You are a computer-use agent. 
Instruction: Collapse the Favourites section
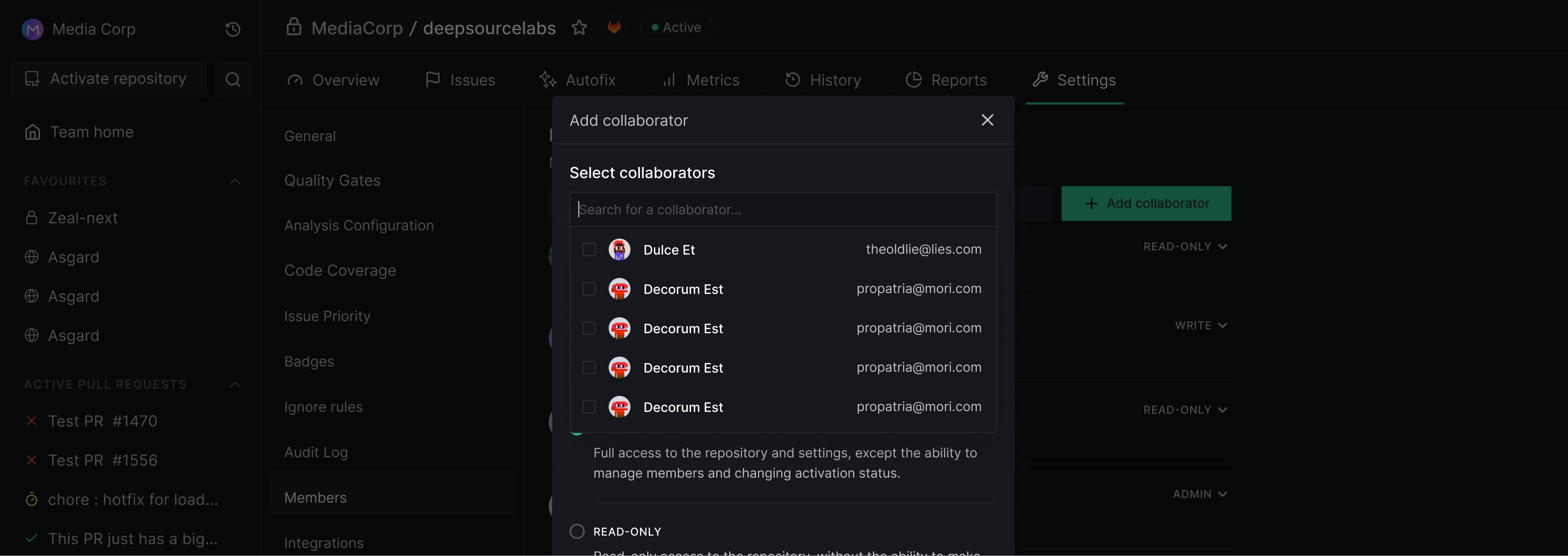(235, 181)
